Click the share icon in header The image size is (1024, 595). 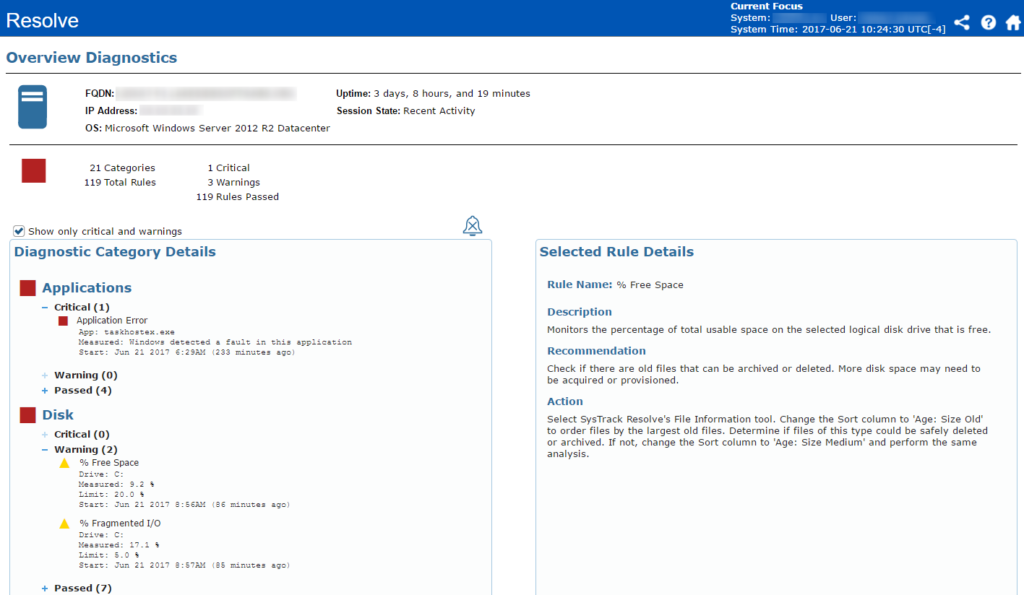click(x=961, y=22)
